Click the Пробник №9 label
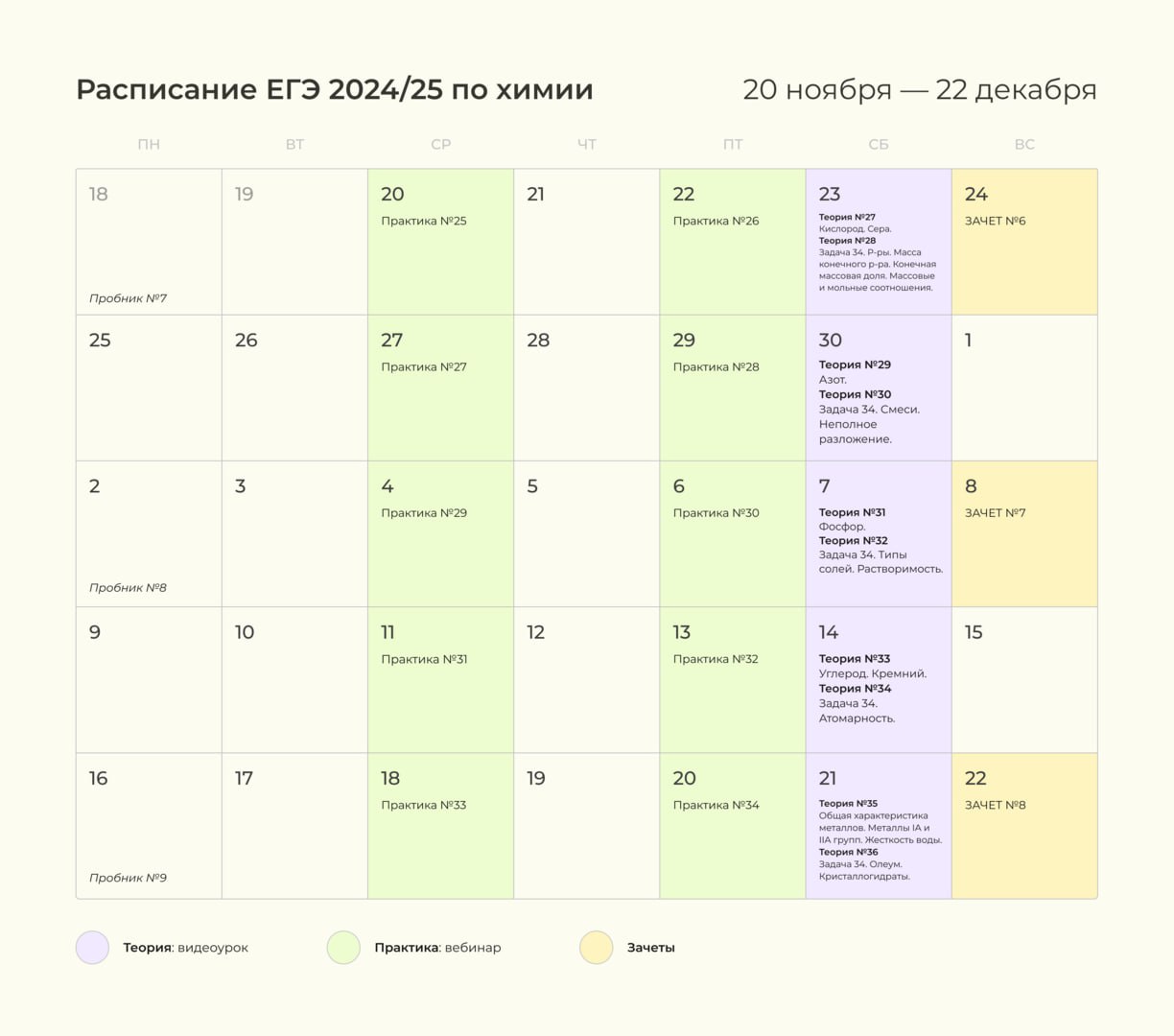Viewport: 1174px width, 1036px height. tap(128, 878)
